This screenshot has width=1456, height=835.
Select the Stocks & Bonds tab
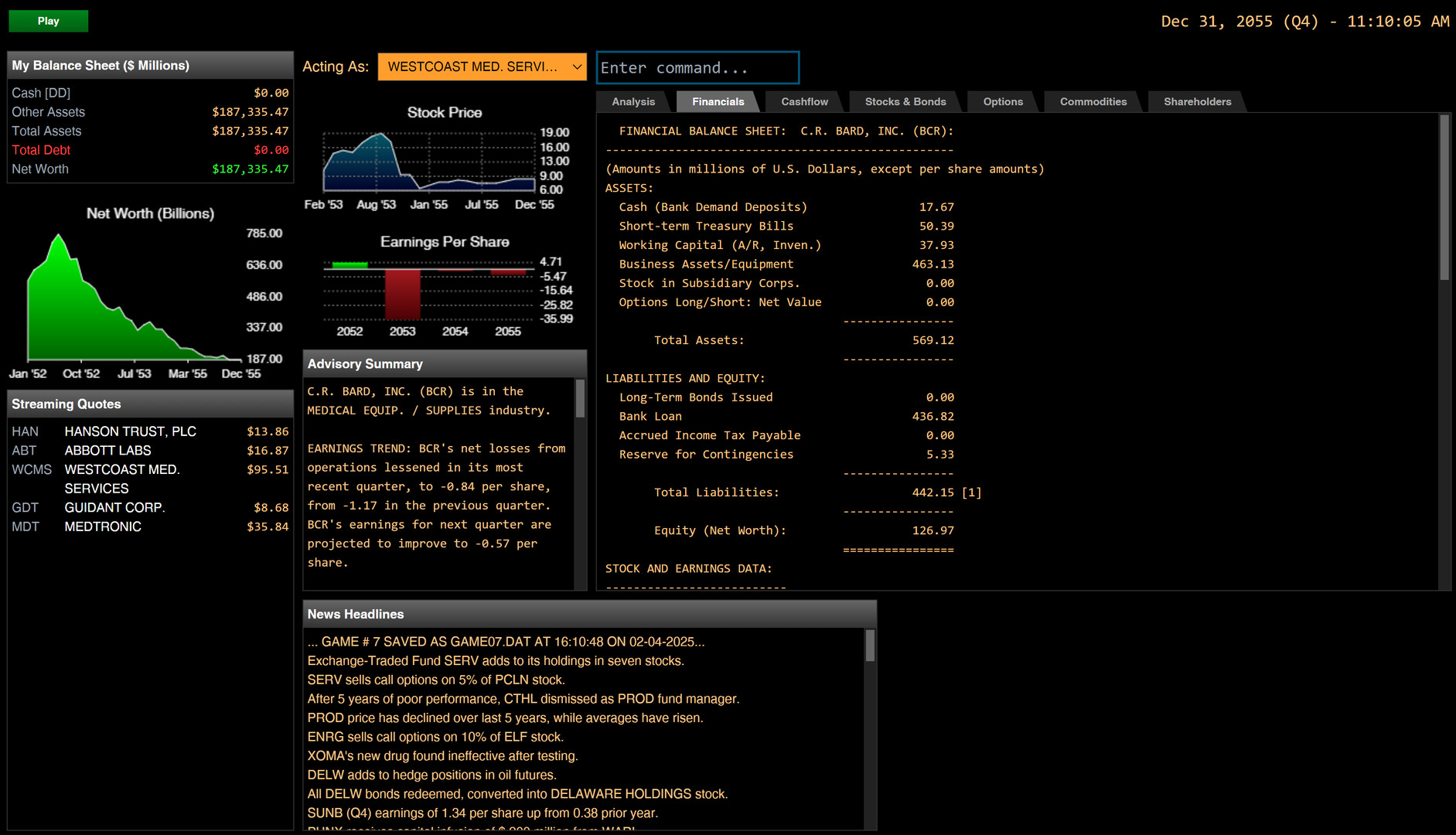(x=905, y=102)
